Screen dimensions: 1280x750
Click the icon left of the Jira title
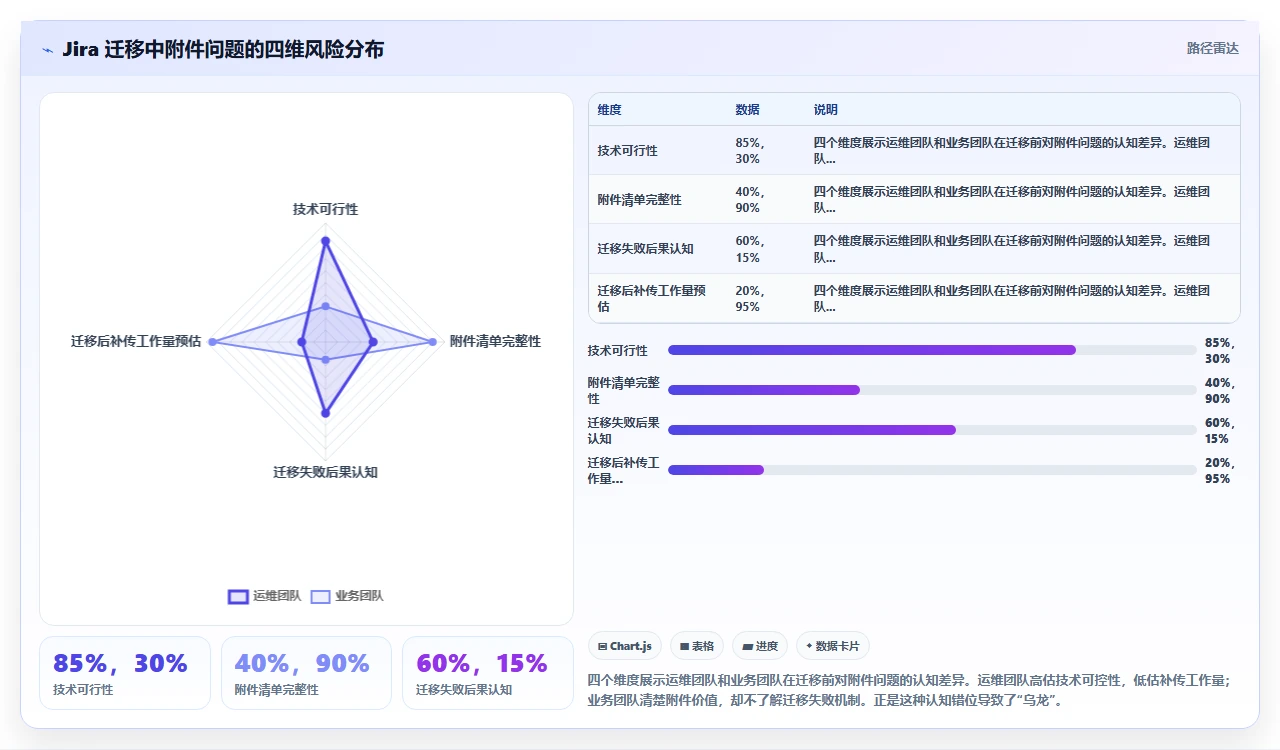47,50
